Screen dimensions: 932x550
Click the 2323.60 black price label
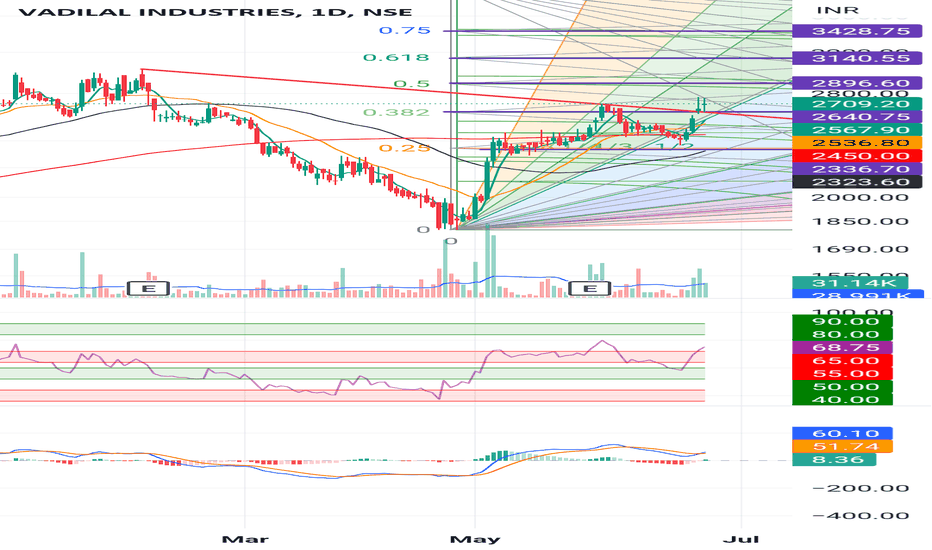858,183
